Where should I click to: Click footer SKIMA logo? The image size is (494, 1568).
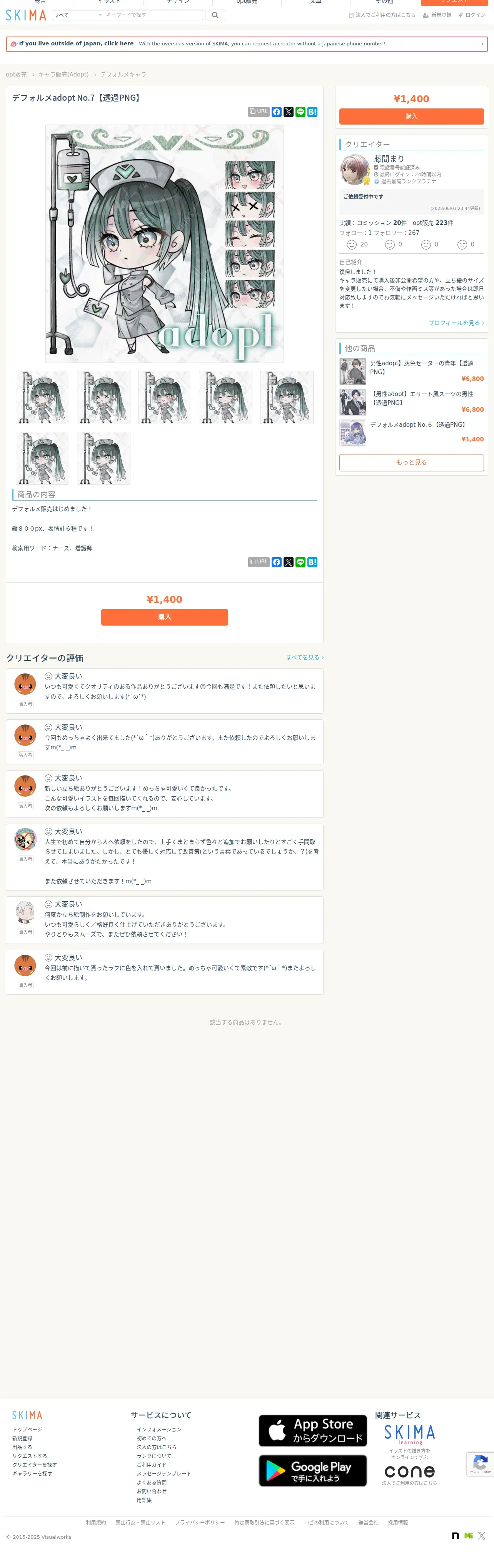pos(27,1415)
